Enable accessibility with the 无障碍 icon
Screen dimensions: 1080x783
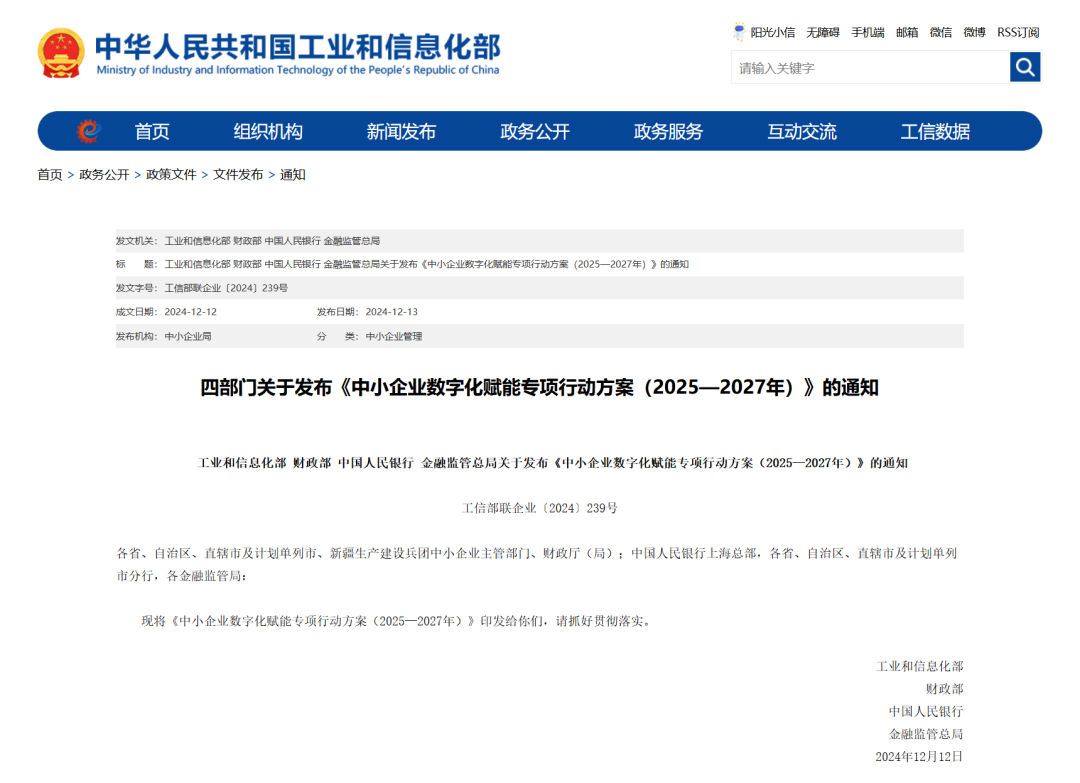pos(822,31)
